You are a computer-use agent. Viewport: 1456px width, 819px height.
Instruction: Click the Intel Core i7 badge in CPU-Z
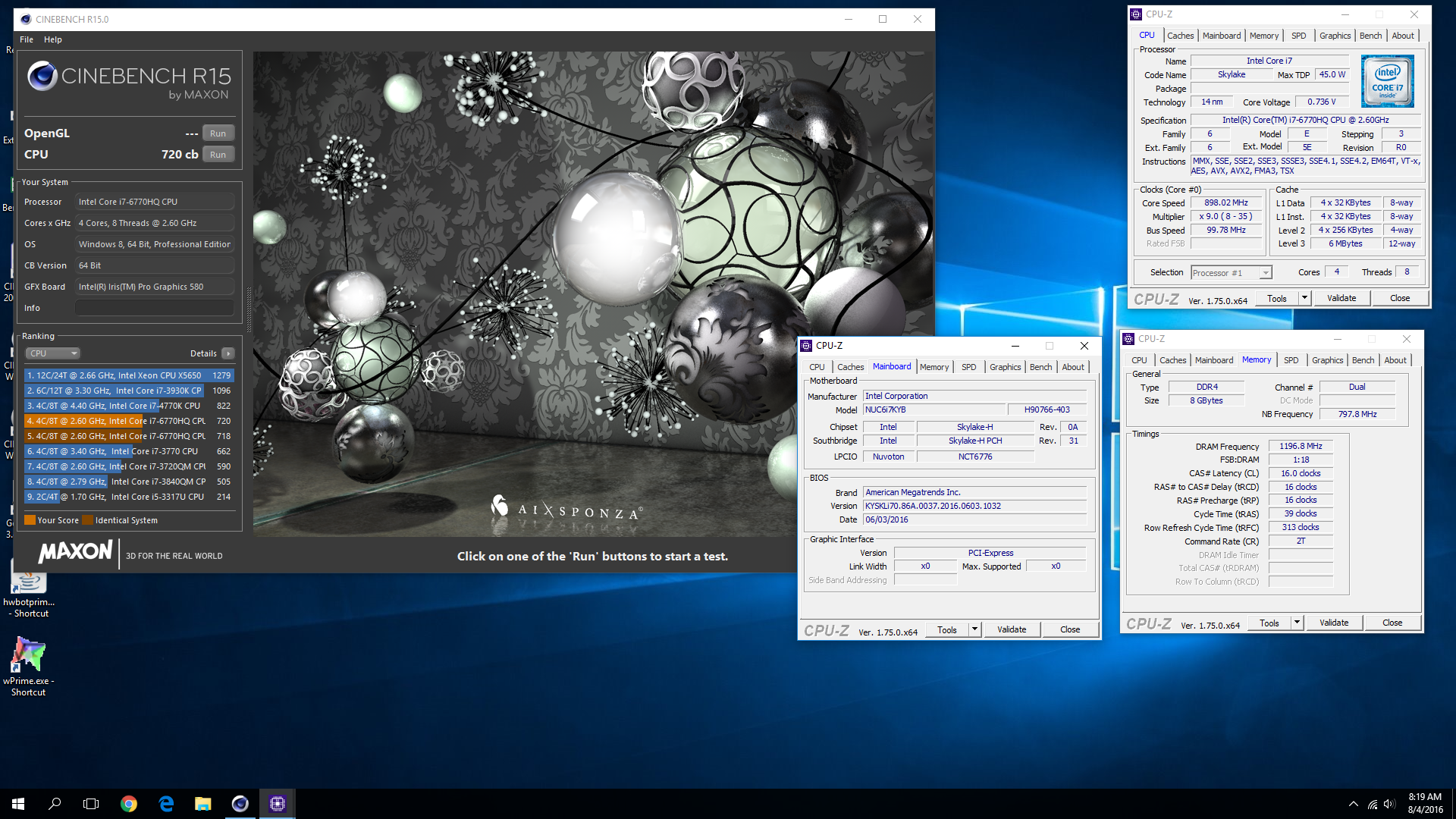tap(1387, 80)
